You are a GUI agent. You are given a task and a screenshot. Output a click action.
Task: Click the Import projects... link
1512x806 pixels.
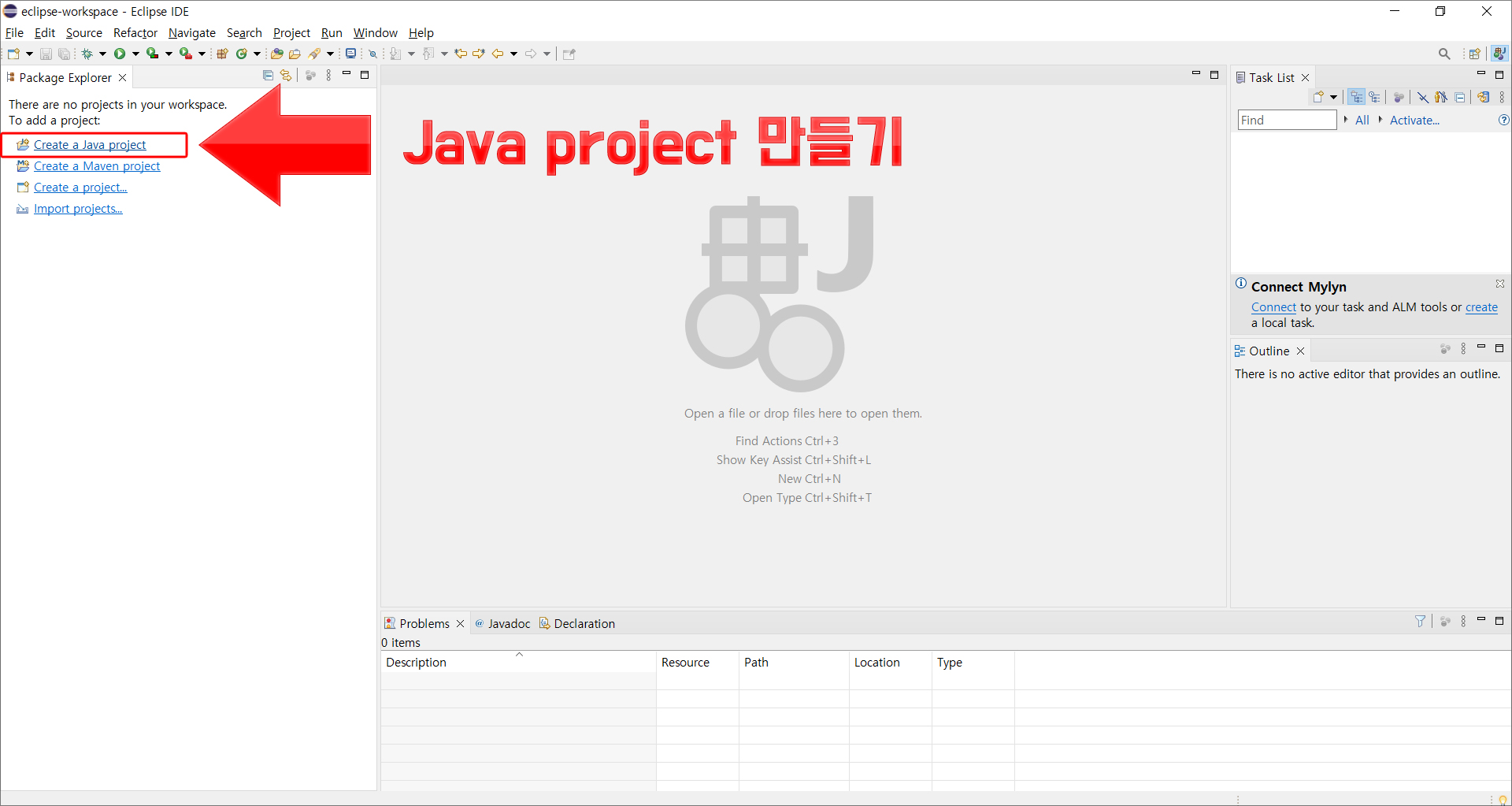tap(78, 209)
